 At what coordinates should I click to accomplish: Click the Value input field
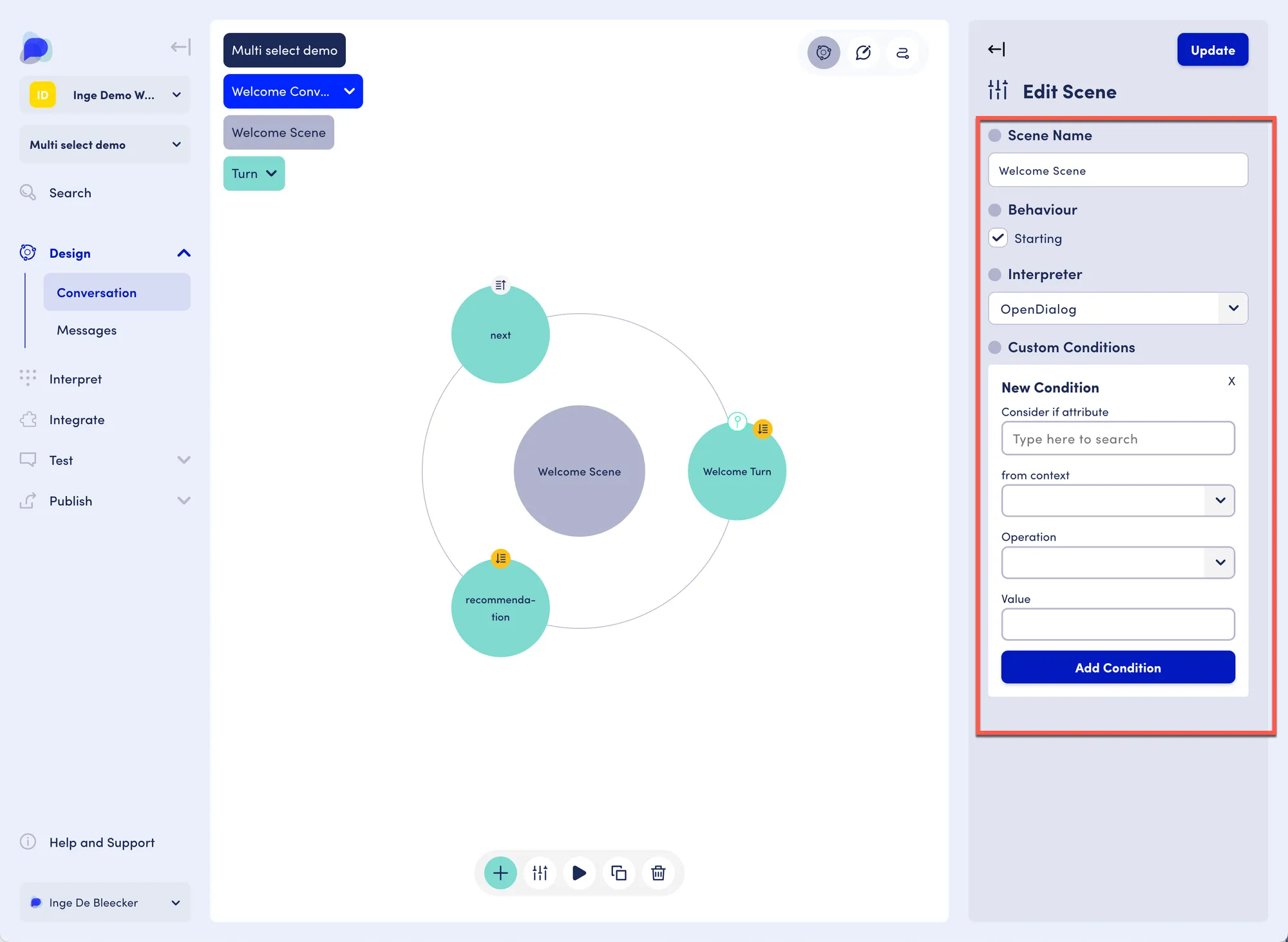1118,624
